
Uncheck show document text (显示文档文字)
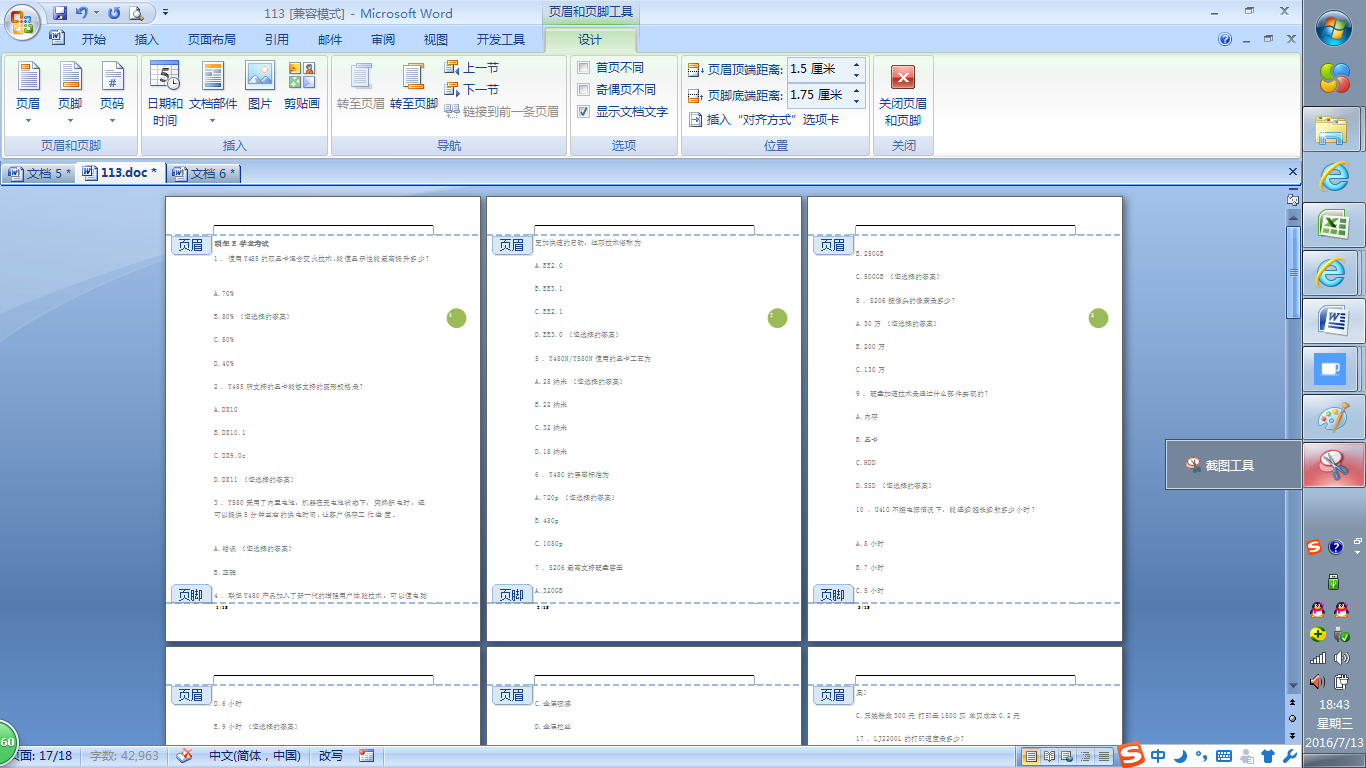coord(584,112)
